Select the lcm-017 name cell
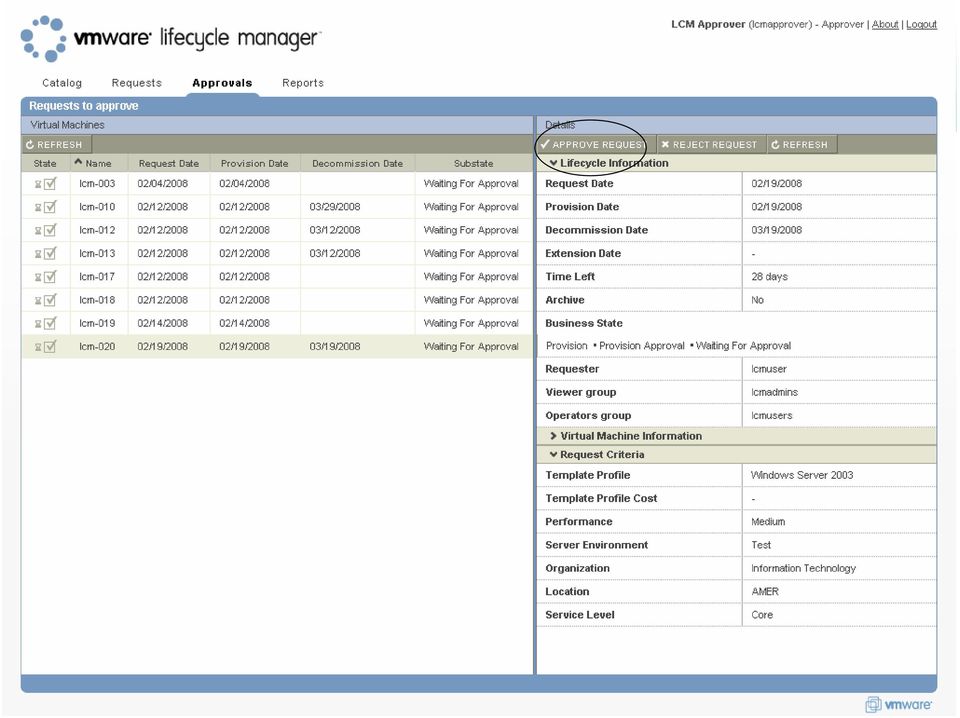Viewport: 960px width, 718px height. (97, 277)
